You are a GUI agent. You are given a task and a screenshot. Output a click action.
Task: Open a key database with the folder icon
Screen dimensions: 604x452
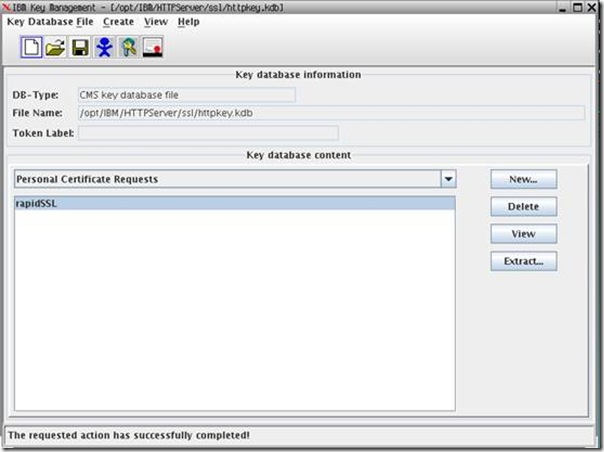click(55, 48)
